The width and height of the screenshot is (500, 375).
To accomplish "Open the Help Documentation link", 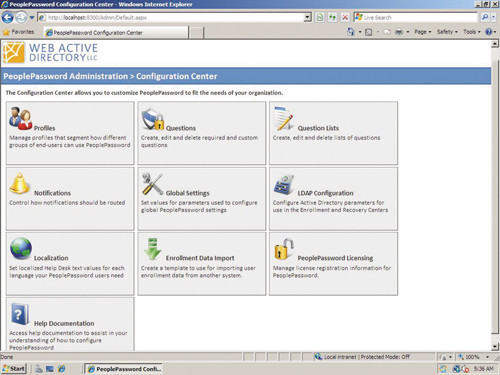I will (x=64, y=323).
